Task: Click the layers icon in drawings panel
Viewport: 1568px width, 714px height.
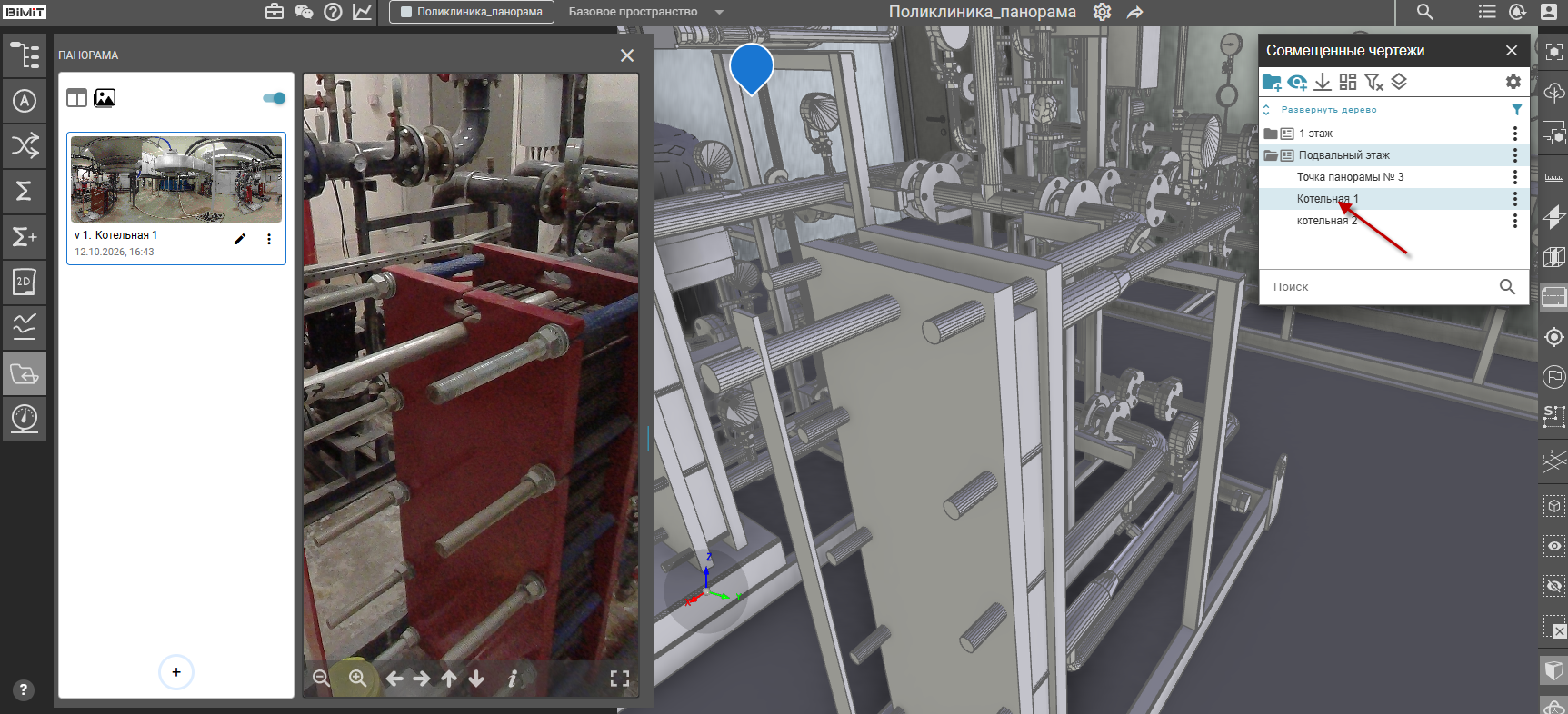Action: (x=1399, y=82)
